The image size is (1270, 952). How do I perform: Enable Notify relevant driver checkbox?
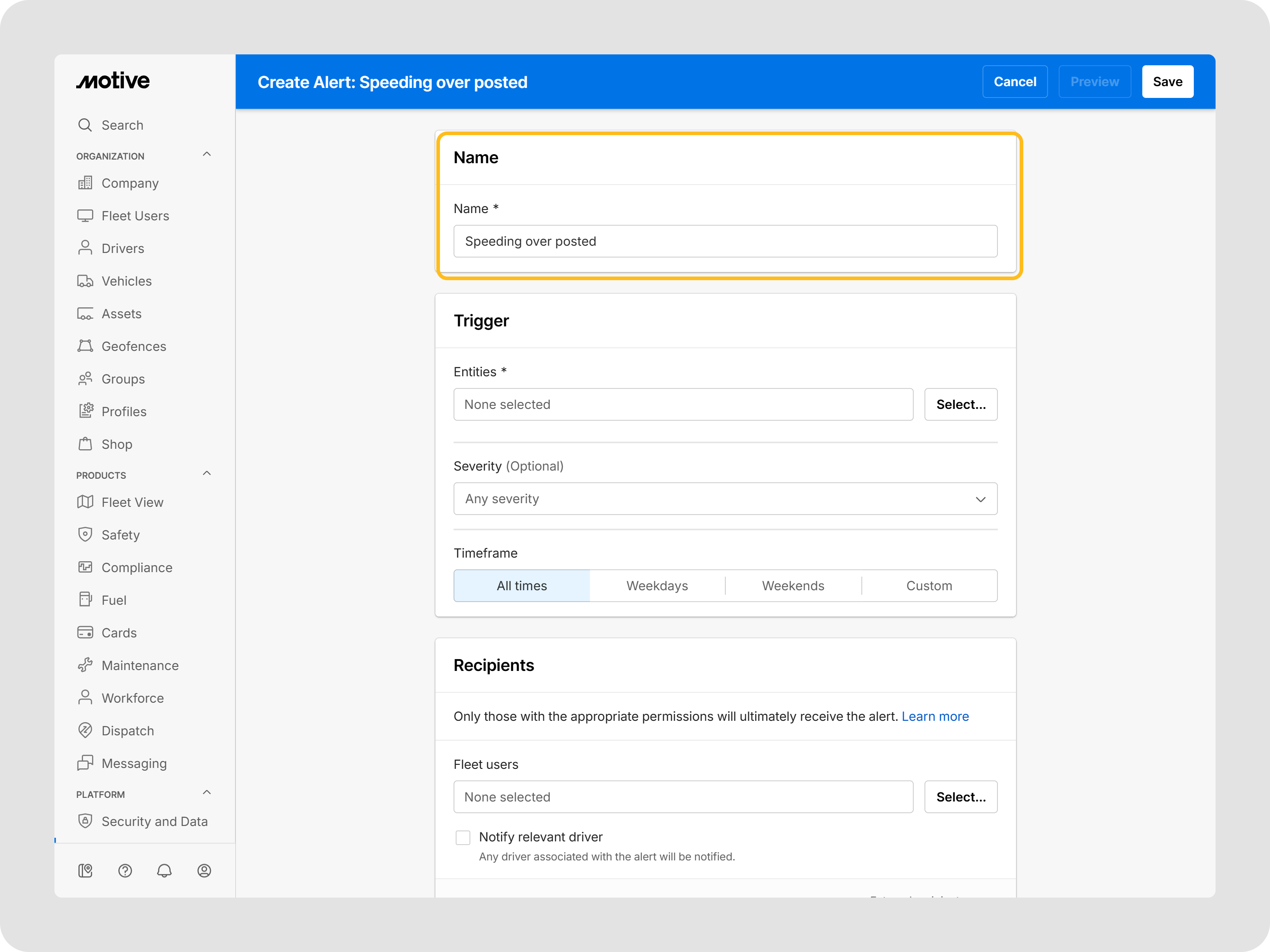pyautogui.click(x=463, y=837)
